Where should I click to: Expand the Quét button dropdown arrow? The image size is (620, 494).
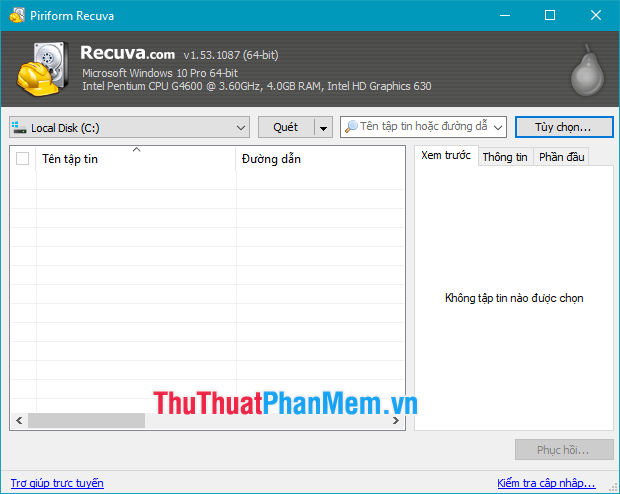[323, 127]
